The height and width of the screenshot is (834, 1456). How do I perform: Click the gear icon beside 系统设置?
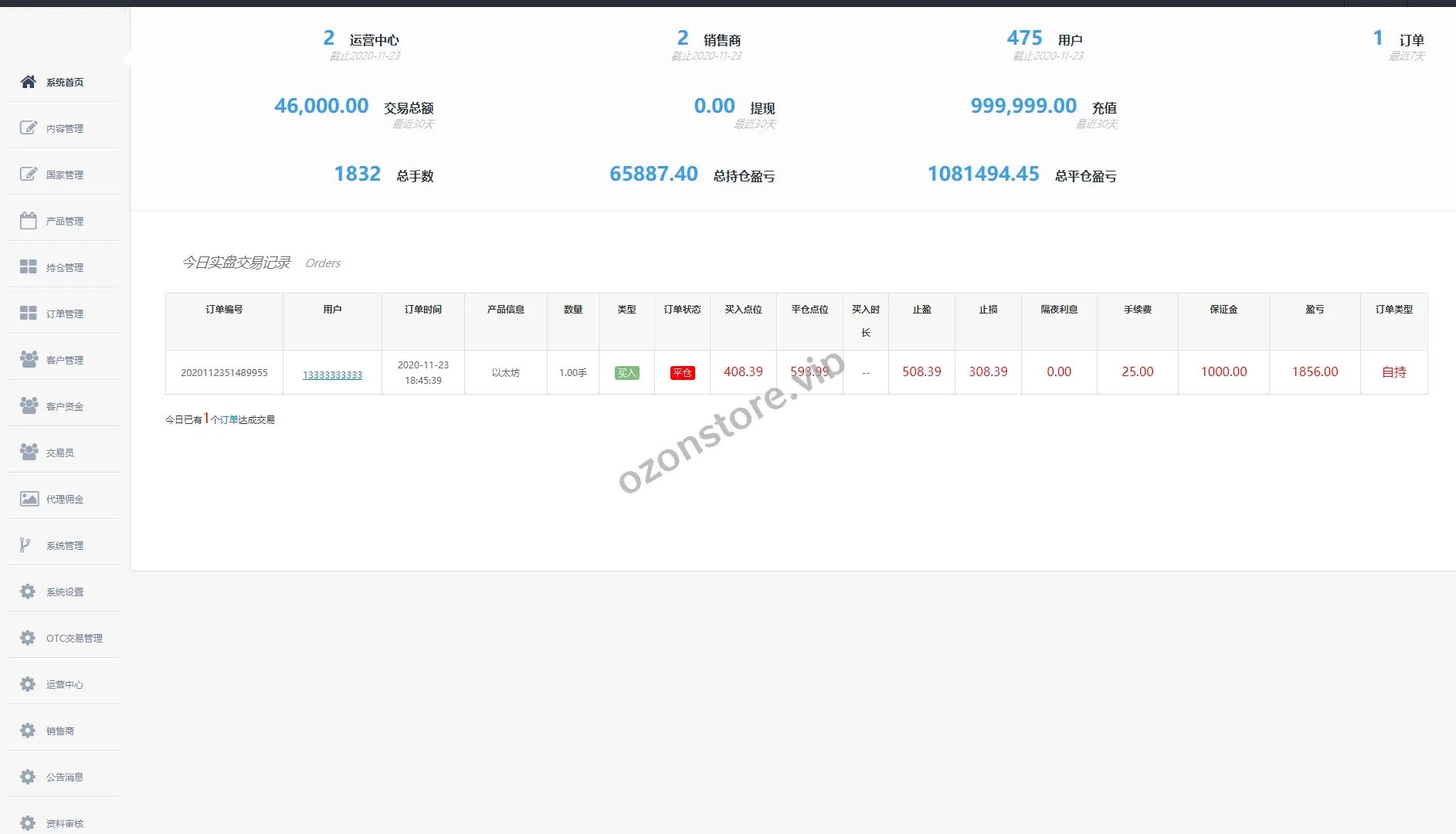tap(29, 592)
